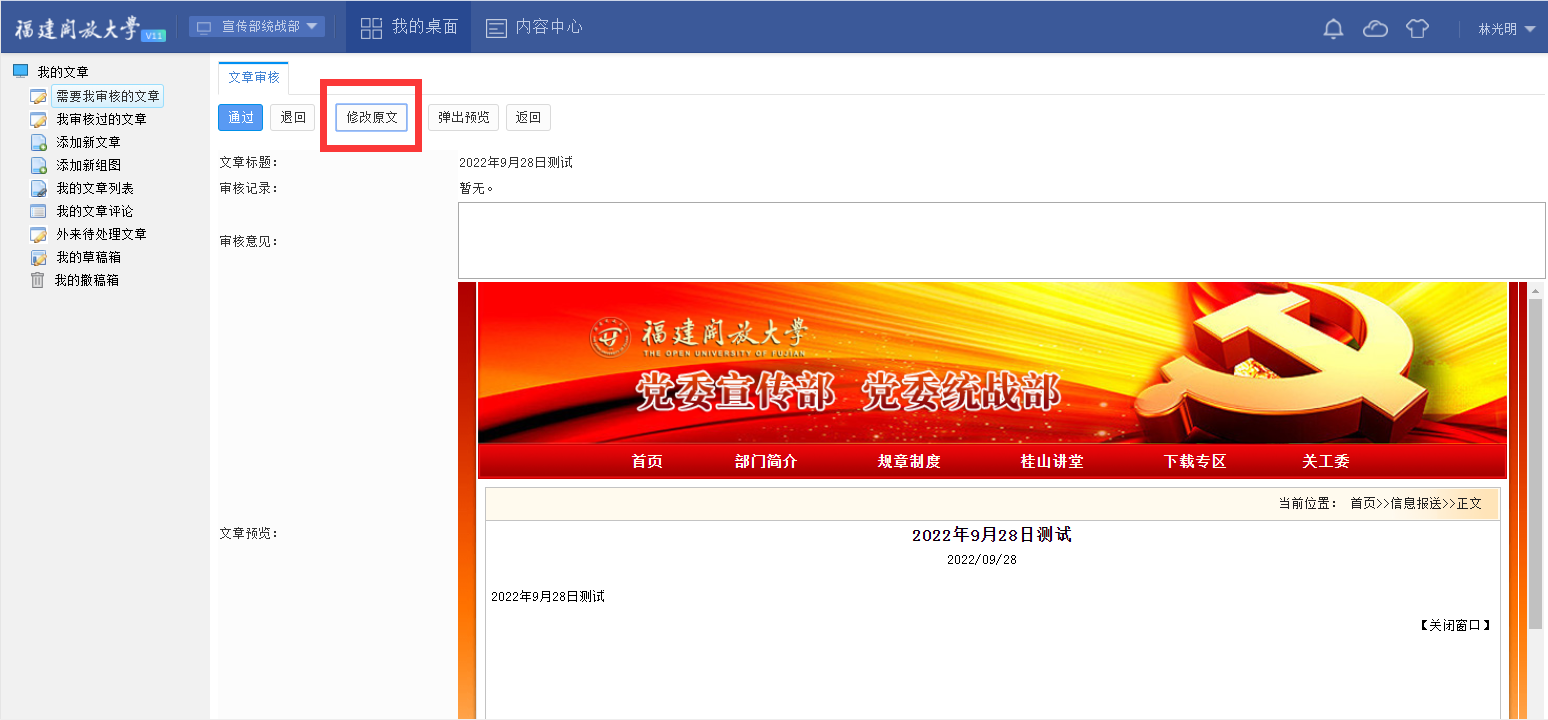Switch to 内容中心 in top navigation

[x=534, y=27]
